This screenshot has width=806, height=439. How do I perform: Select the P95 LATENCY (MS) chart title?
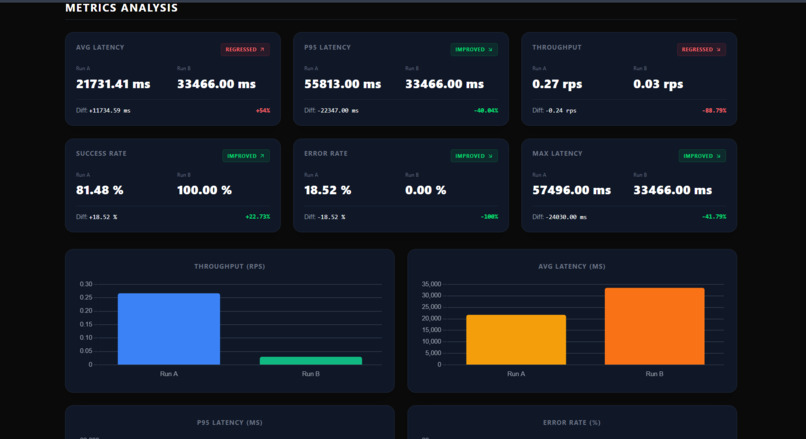point(230,423)
